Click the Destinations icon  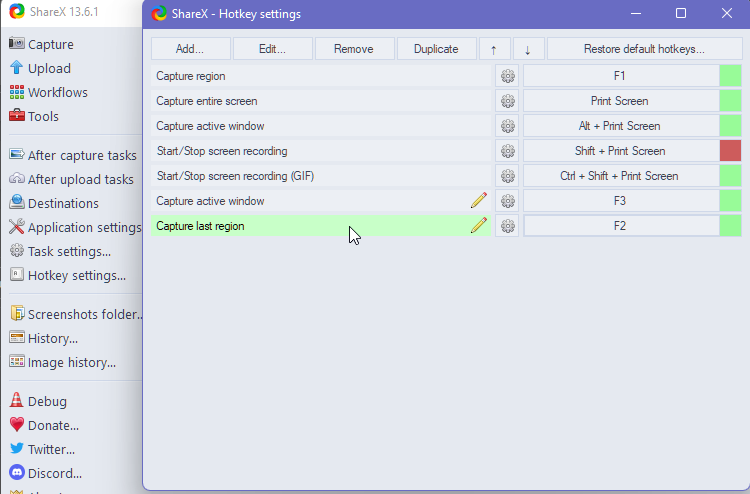(17, 202)
